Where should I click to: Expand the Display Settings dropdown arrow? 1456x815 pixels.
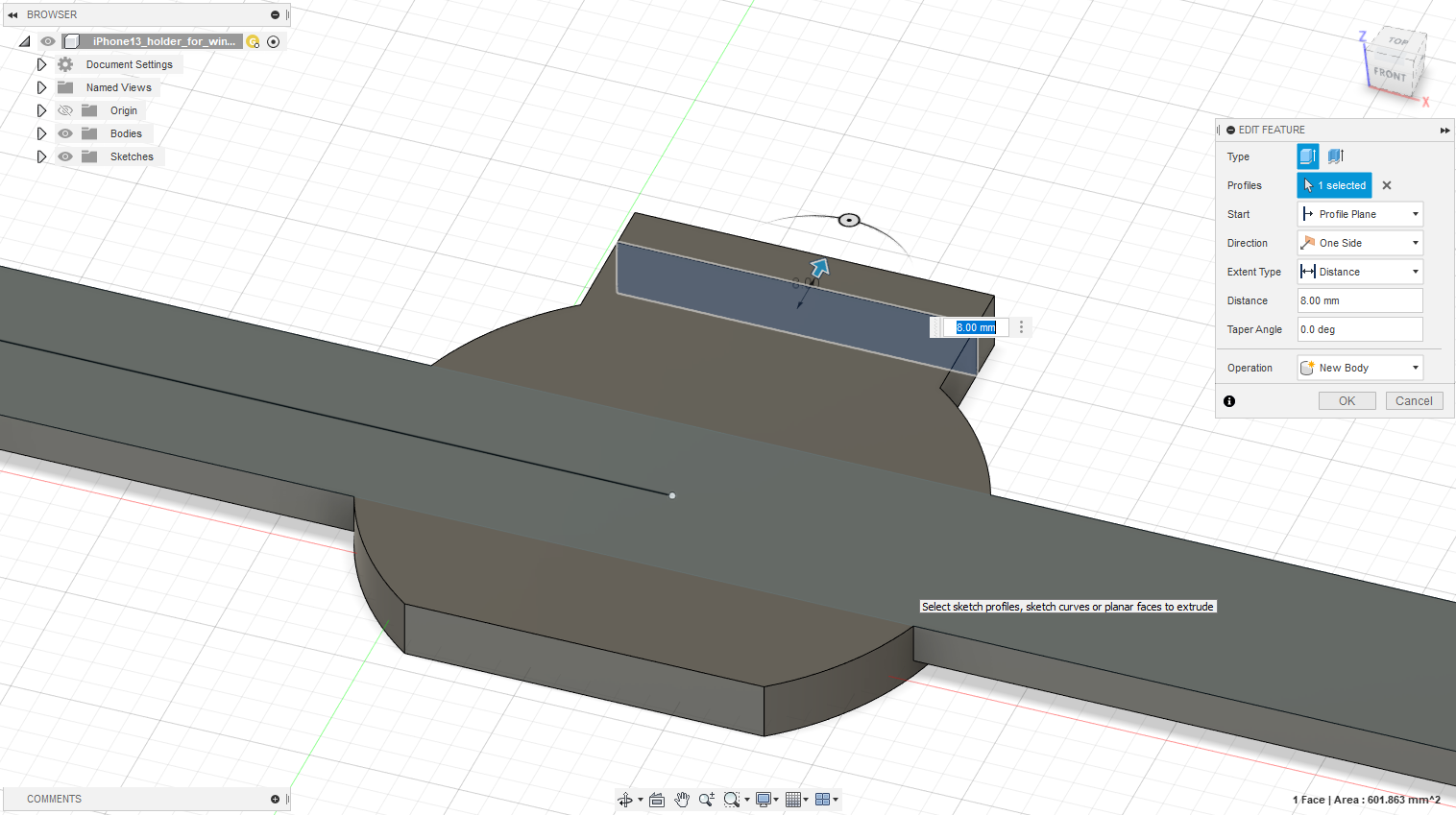(x=776, y=800)
